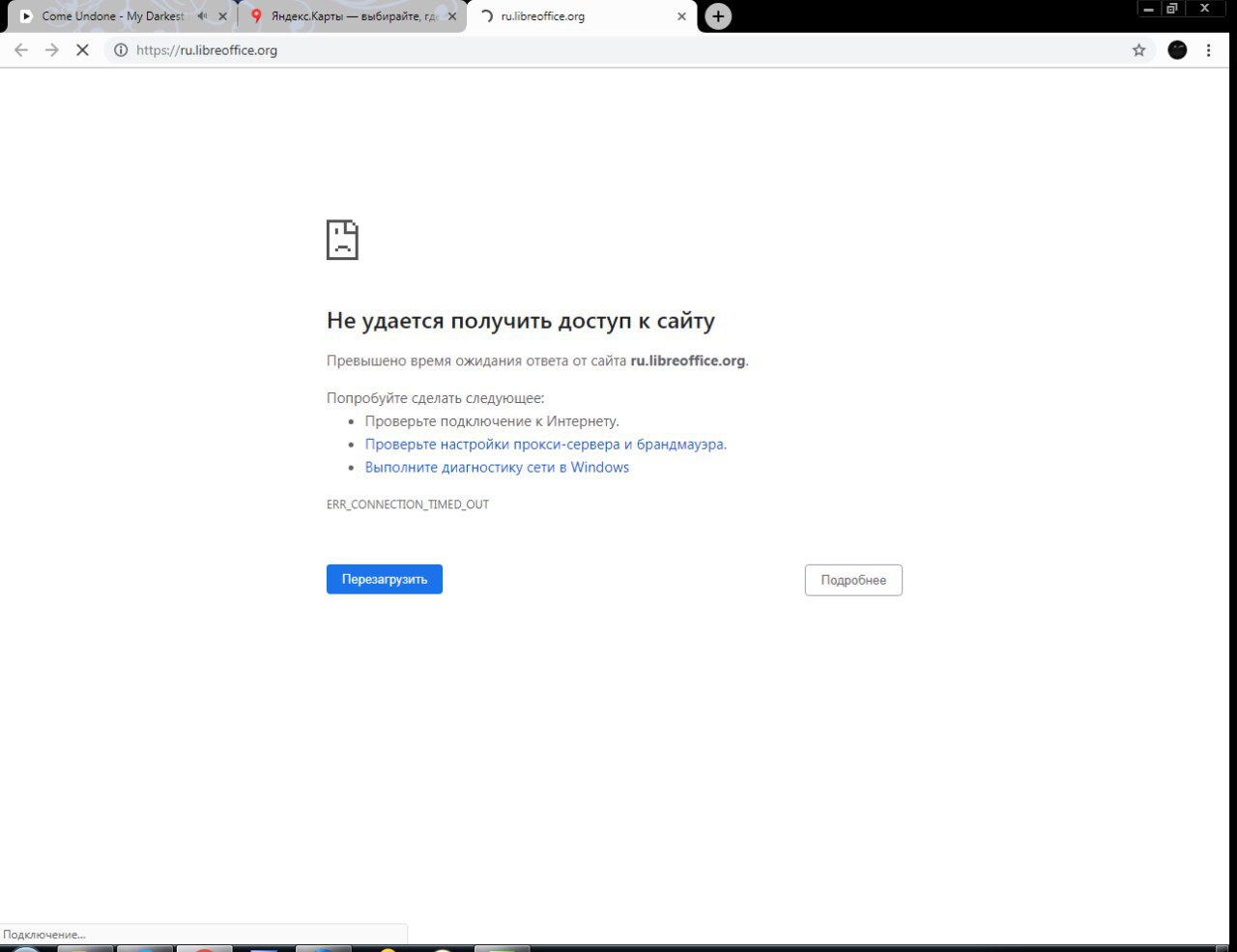Image resolution: width=1237 pixels, height=952 pixels.
Task: Switch to the Яндекс.Карты tab
Action: coord(354,16)
